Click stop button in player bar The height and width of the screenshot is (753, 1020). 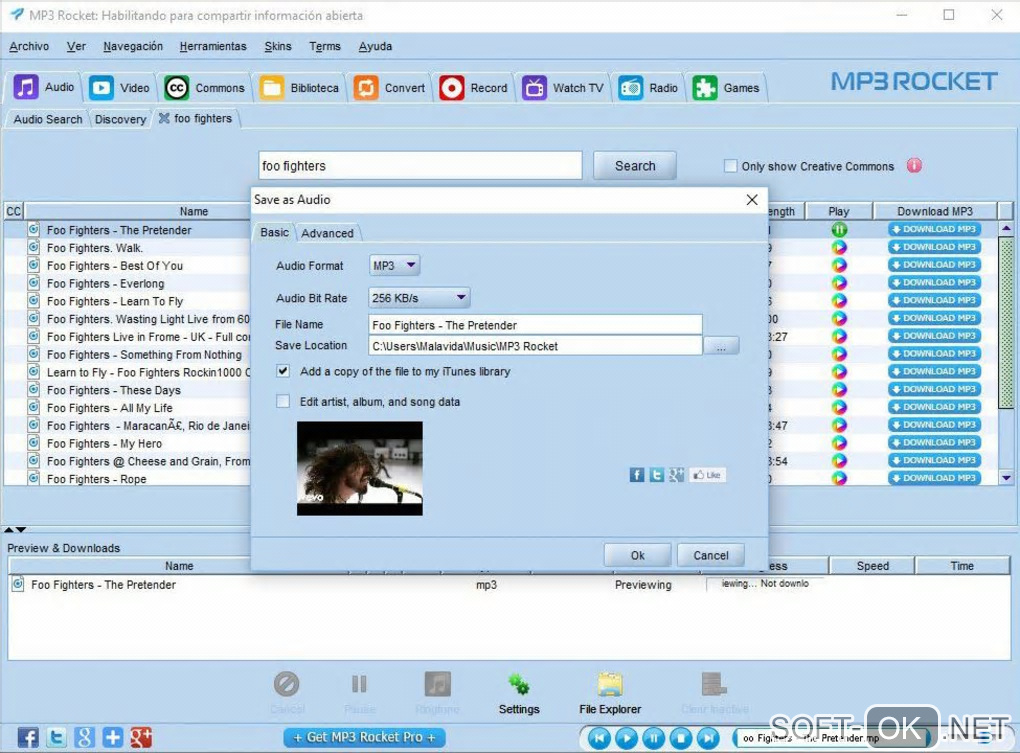point(681,738)
